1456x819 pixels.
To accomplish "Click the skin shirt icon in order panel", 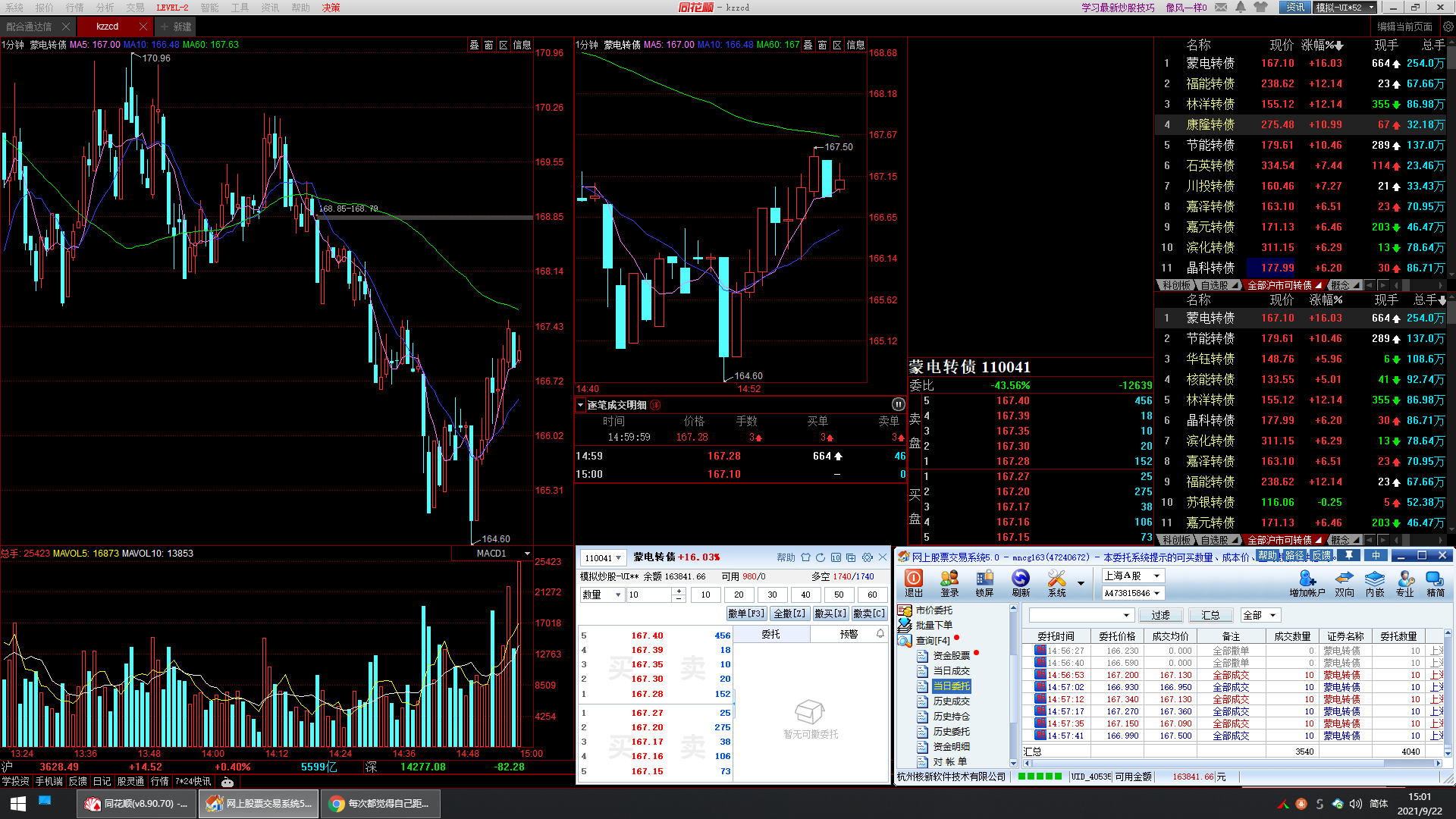I will tap(805, 557).
